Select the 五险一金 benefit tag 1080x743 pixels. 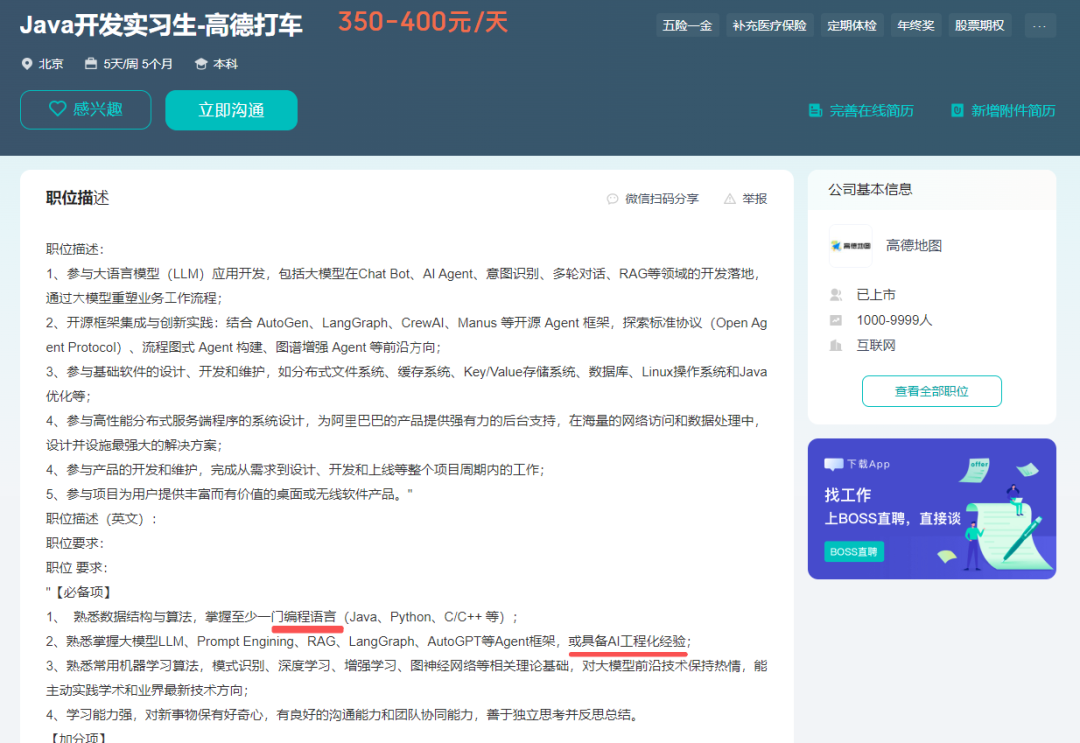pos(687,24)
